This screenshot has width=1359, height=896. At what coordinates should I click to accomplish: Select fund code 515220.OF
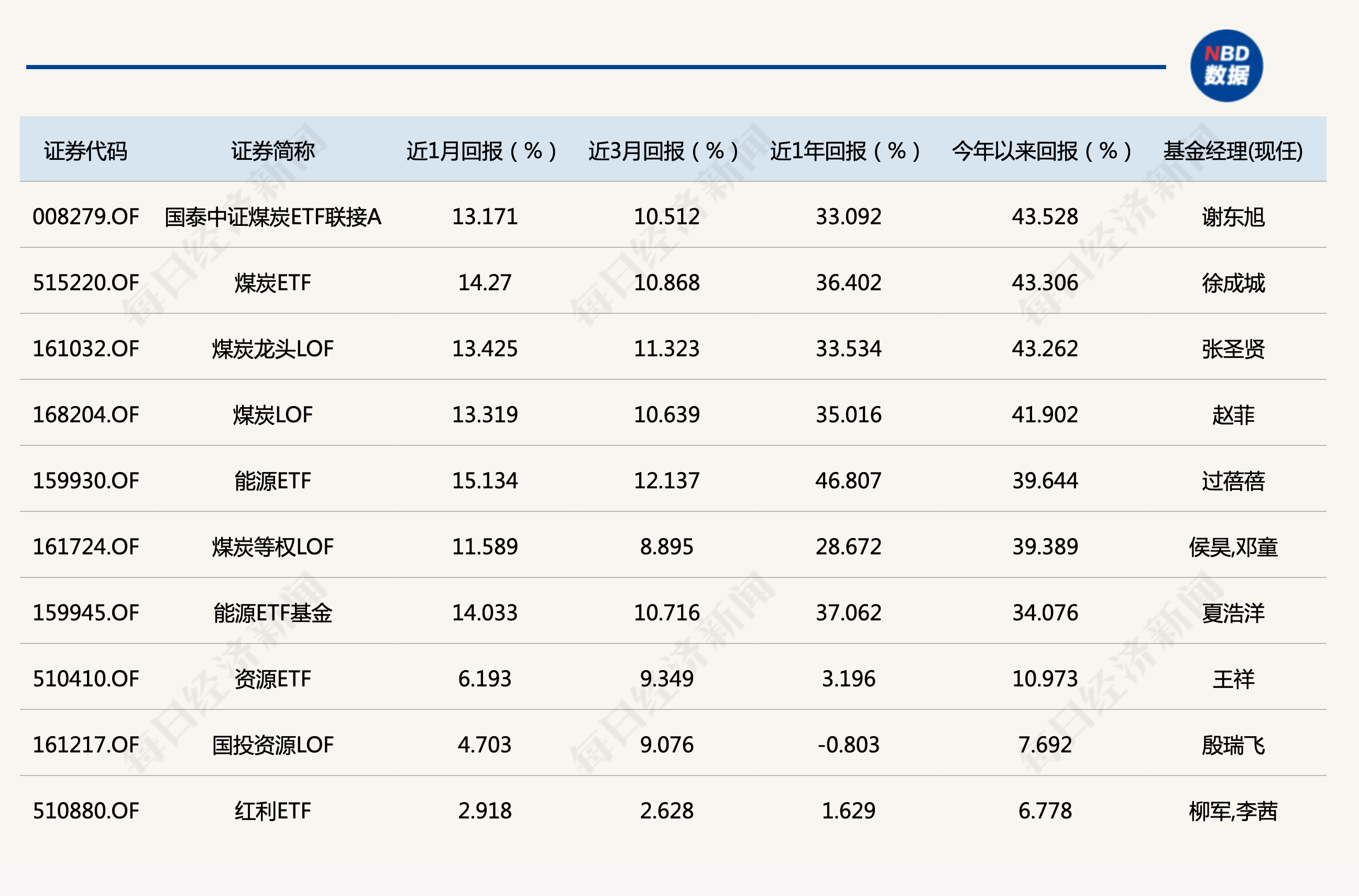(x=86, y=283)
